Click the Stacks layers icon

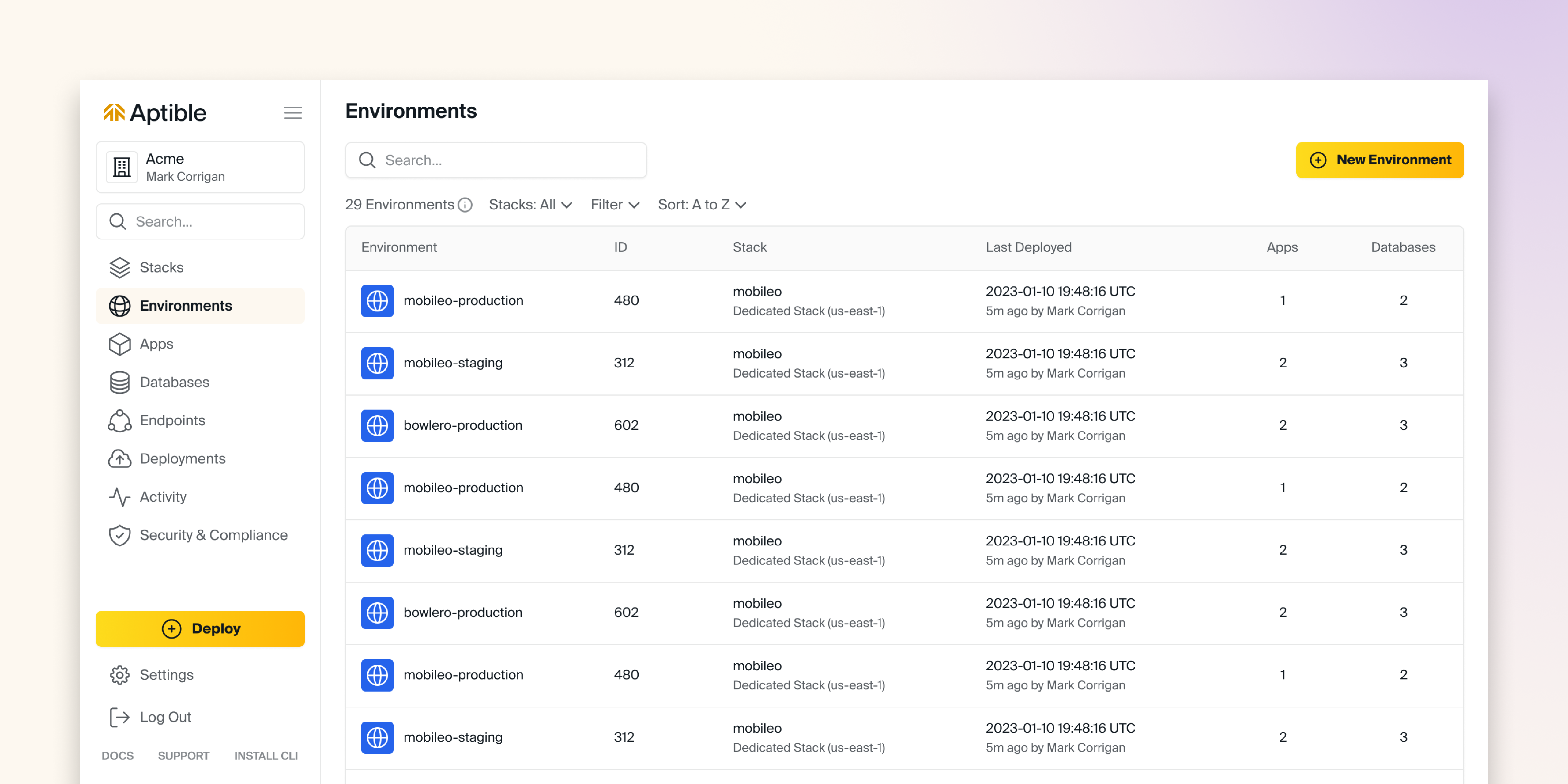coord(119,267)
